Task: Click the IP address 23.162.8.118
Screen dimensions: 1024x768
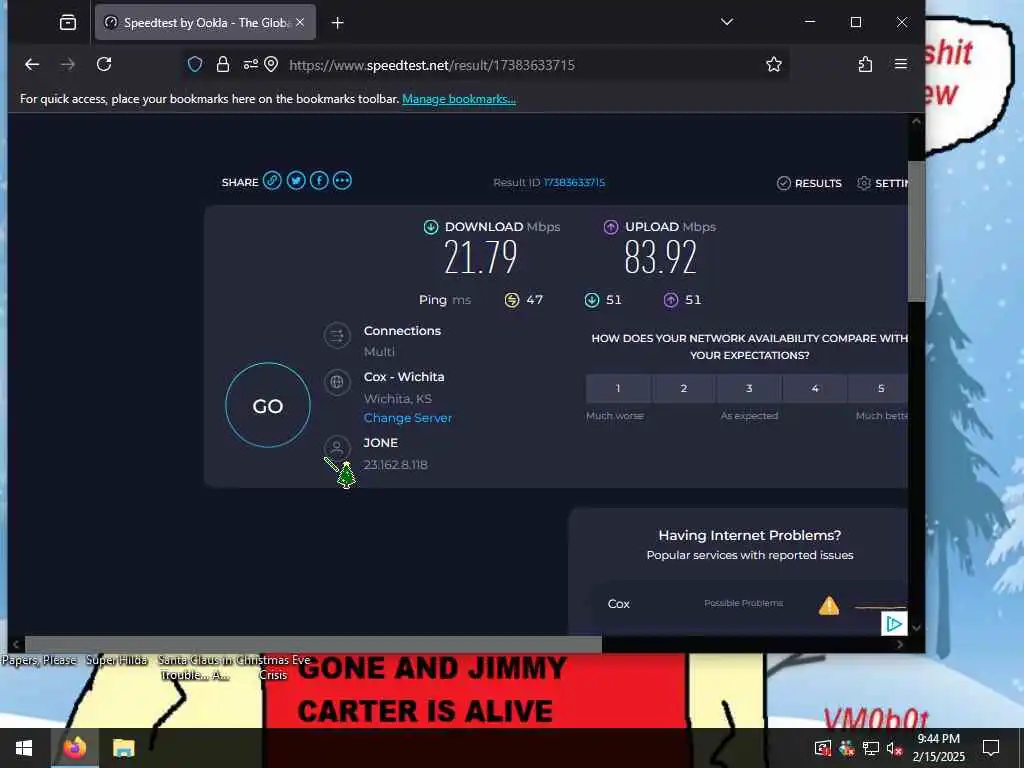Action: pos(395,464)
